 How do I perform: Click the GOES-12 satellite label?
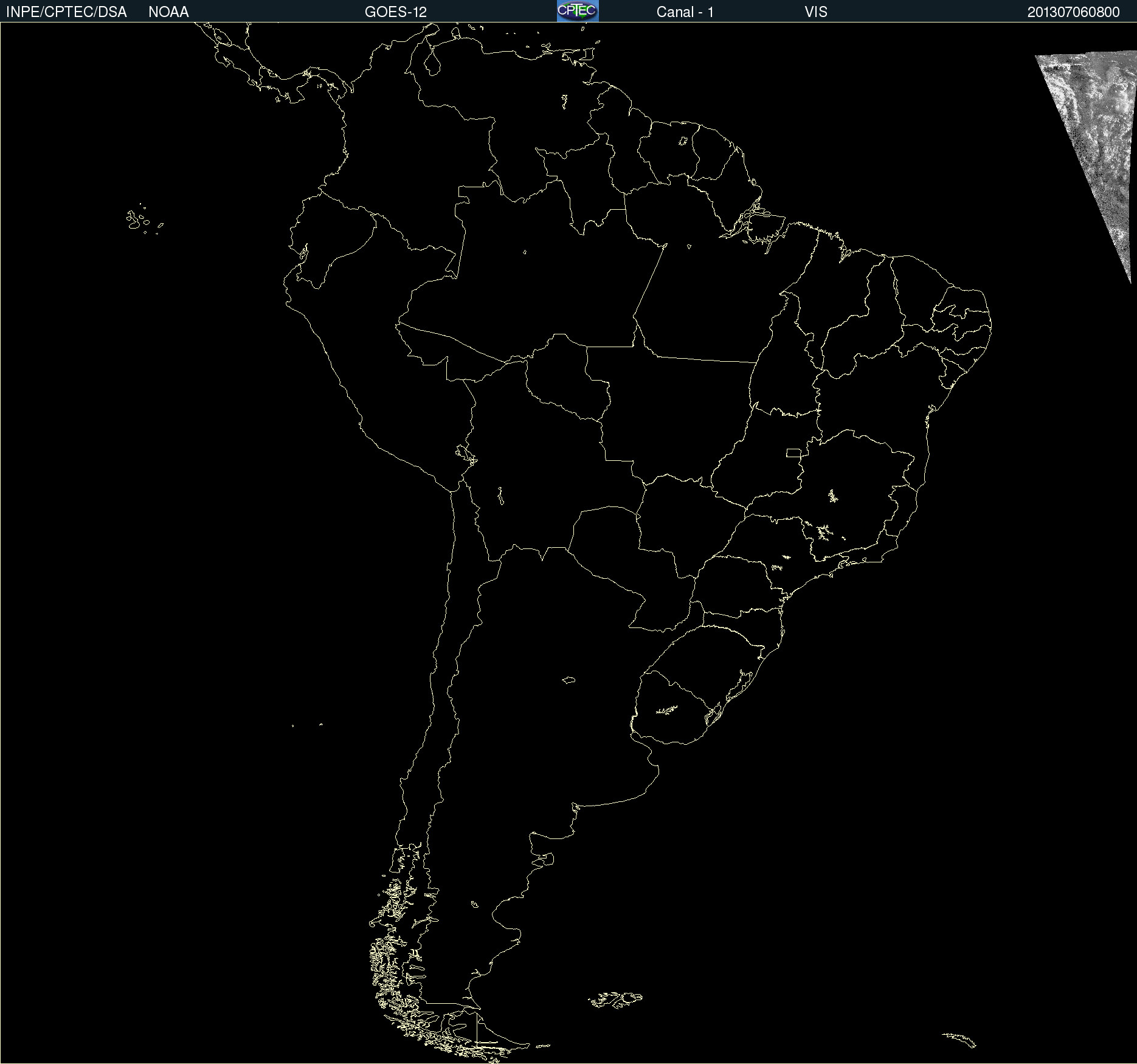(396, 12)
